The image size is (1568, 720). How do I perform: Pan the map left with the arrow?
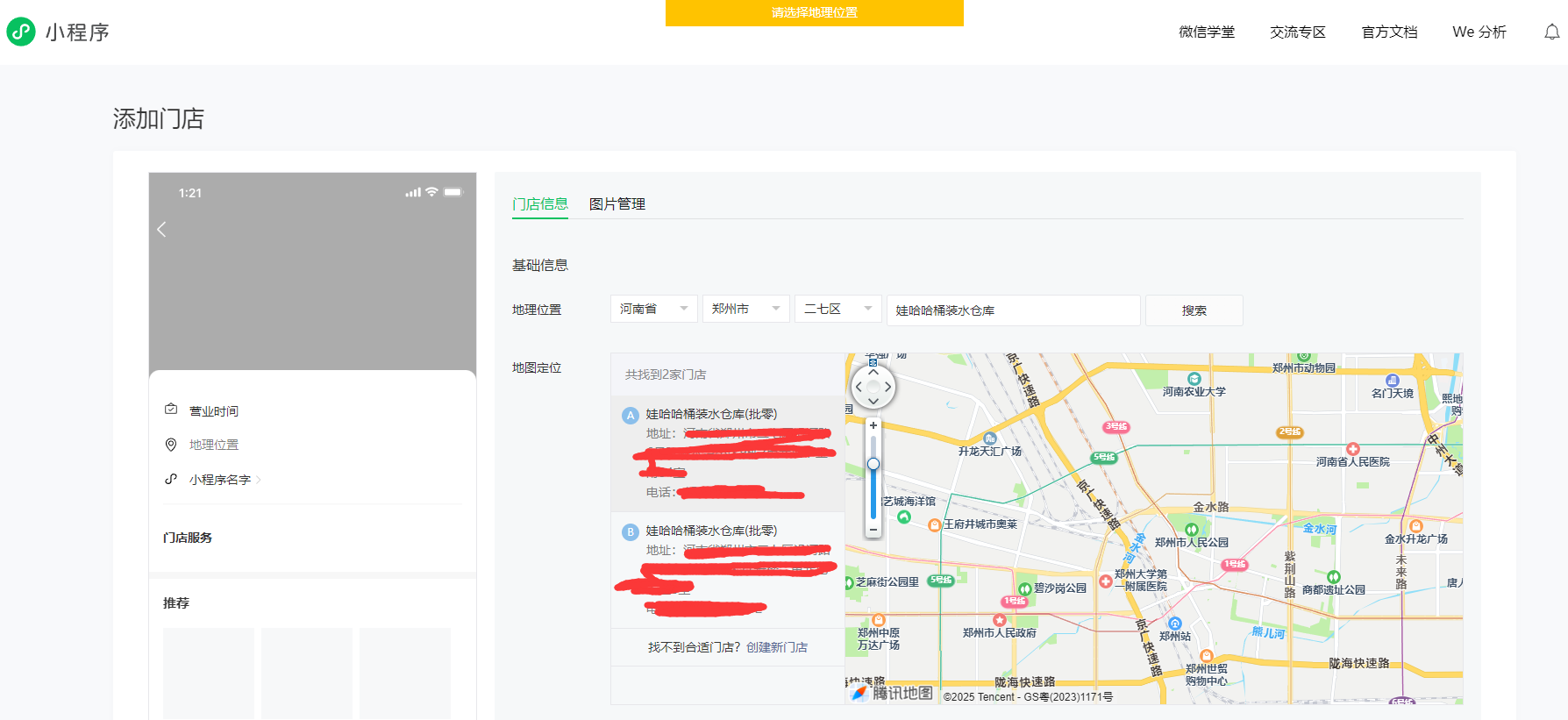coord(859,386)
